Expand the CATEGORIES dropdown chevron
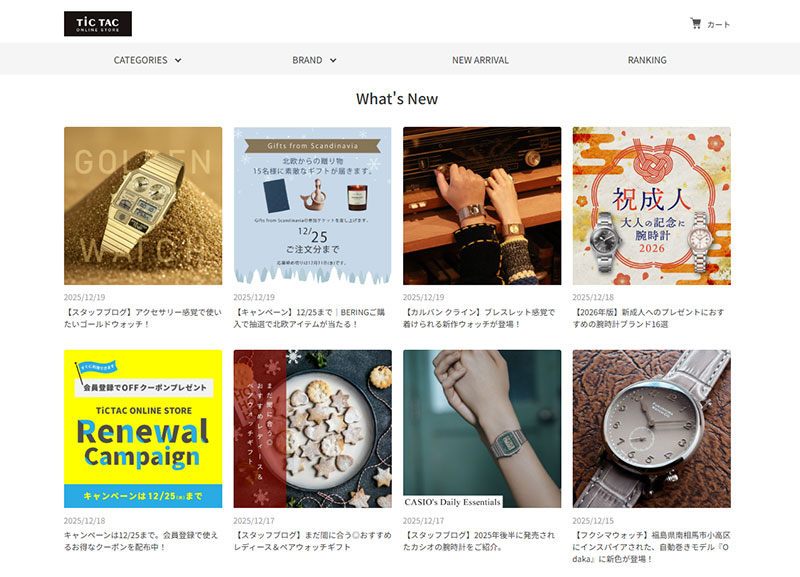800x577 pixels. click(x=178, y=60)
